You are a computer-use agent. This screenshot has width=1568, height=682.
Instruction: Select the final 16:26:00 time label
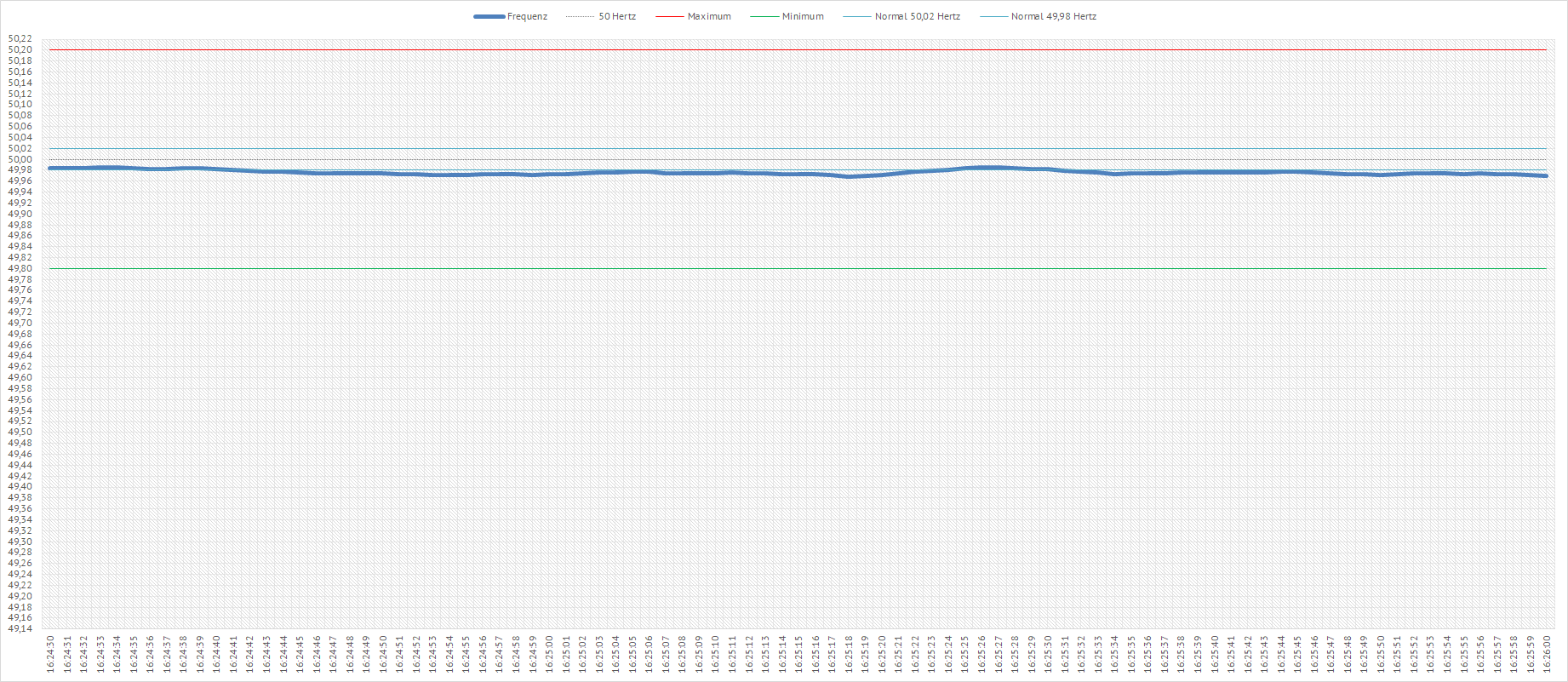1547,654
